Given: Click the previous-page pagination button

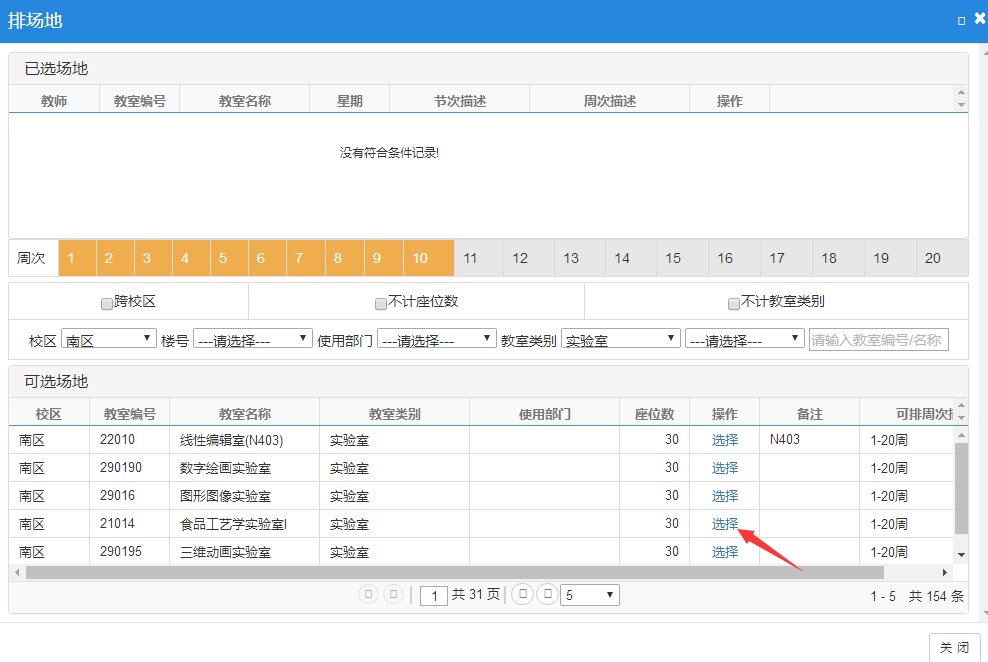Looking at the screenshot, I should tap(394, 594).
